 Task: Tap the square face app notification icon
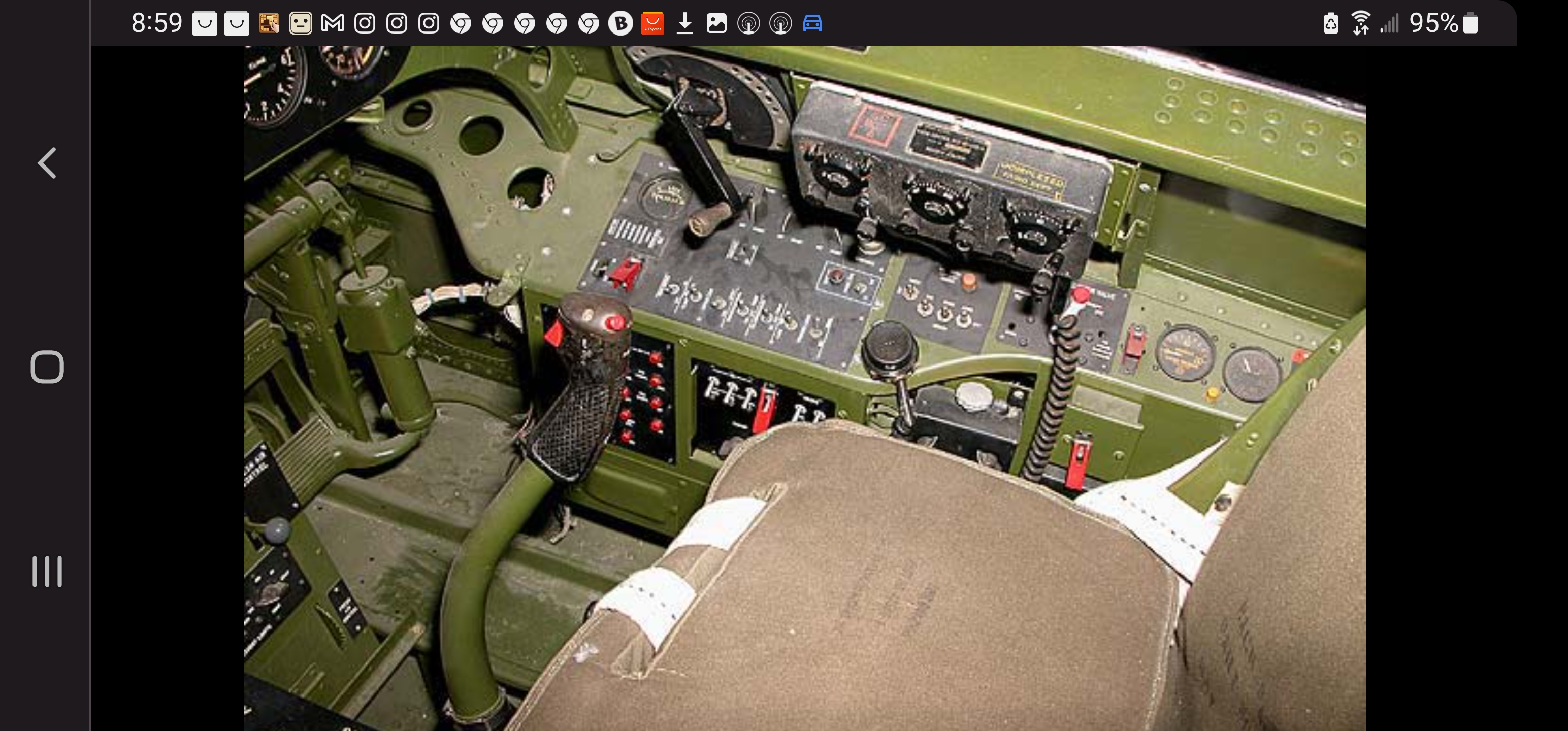click(300, 23)
